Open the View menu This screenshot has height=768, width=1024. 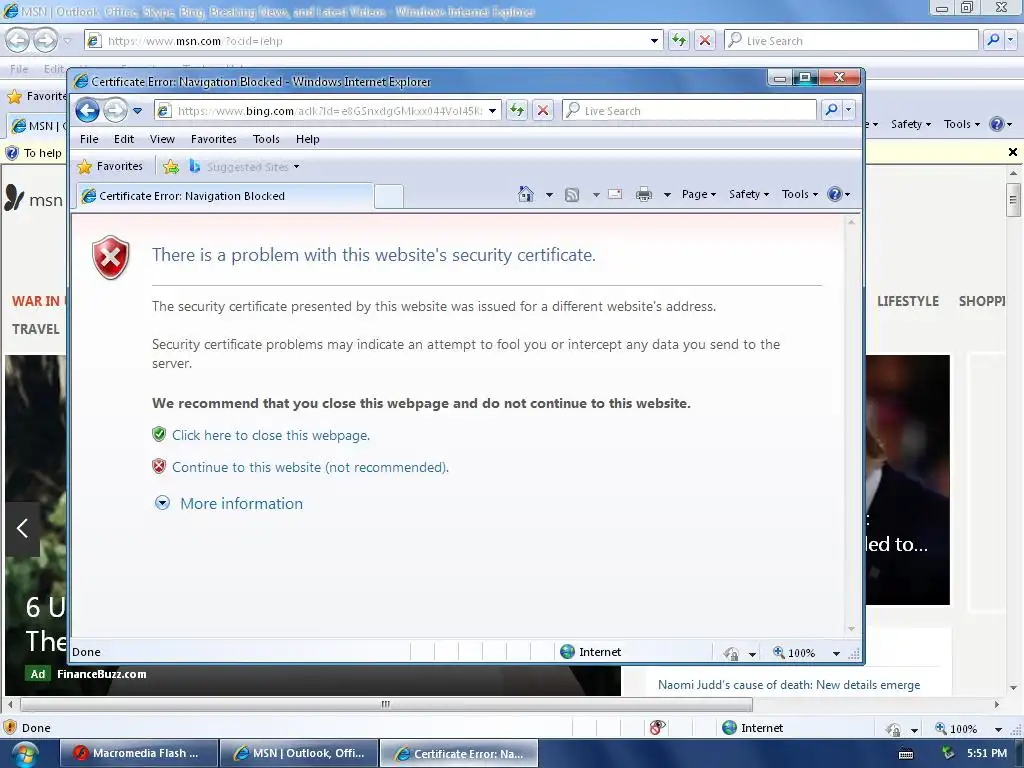tap(162, 139)
